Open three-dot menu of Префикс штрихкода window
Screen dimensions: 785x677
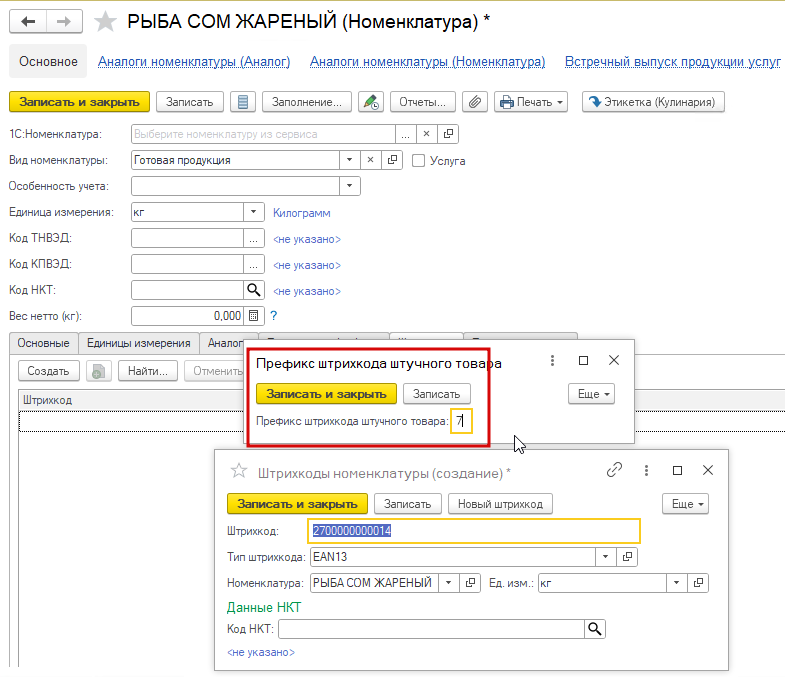pyautogui.click(x=552, y=361)
